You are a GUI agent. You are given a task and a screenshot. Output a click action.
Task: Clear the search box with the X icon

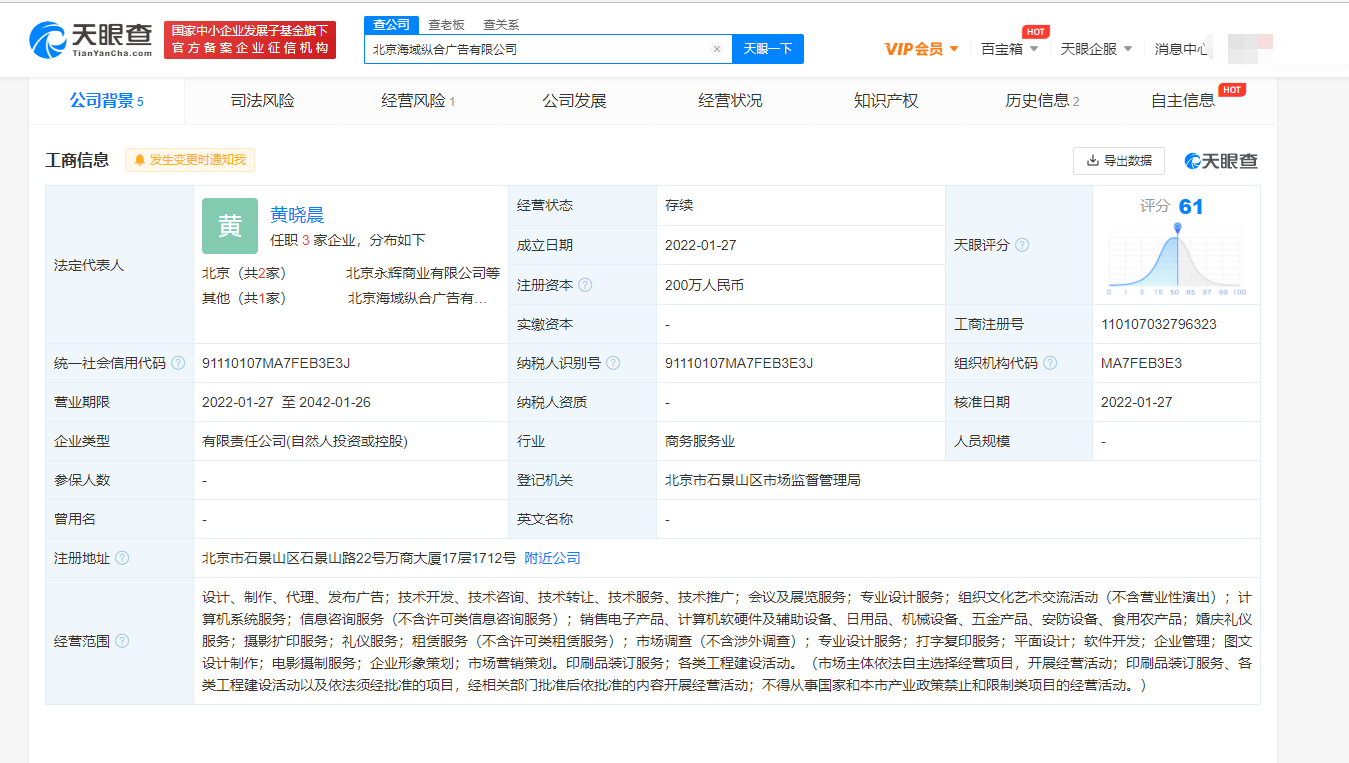[716, 49]
